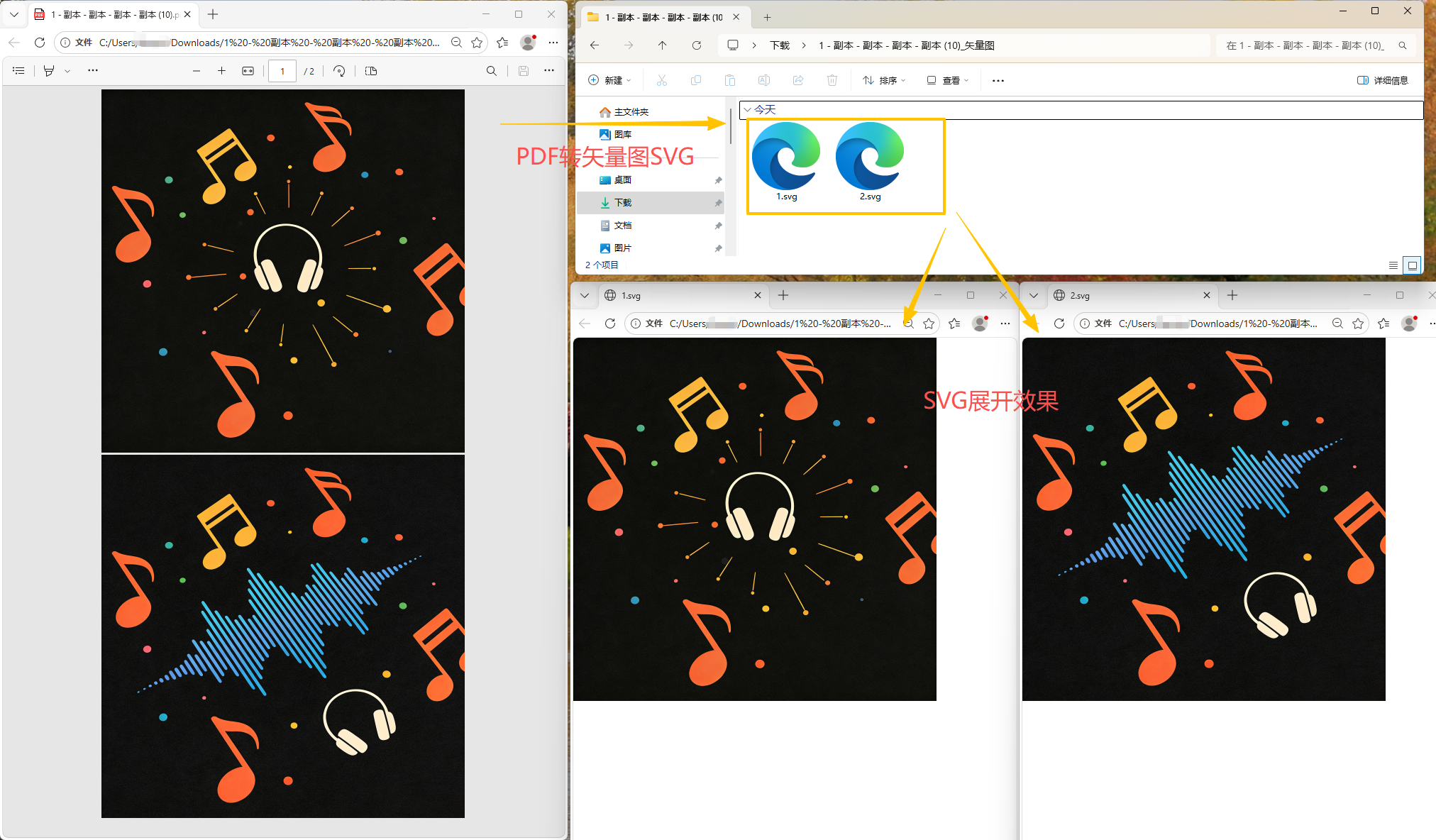
Task: Click the zoom in plus button in PDF toolbar
Action: click(221, 71)
